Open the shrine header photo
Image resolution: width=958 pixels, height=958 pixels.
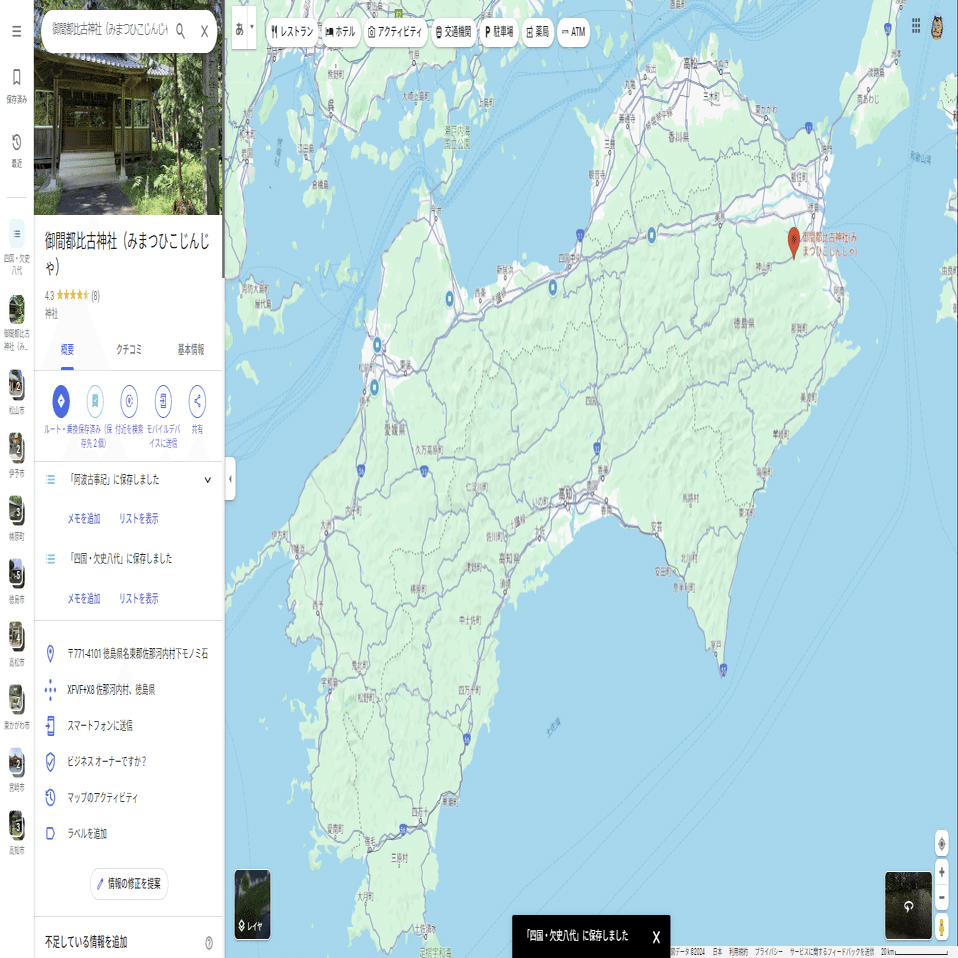pos(128,134)
